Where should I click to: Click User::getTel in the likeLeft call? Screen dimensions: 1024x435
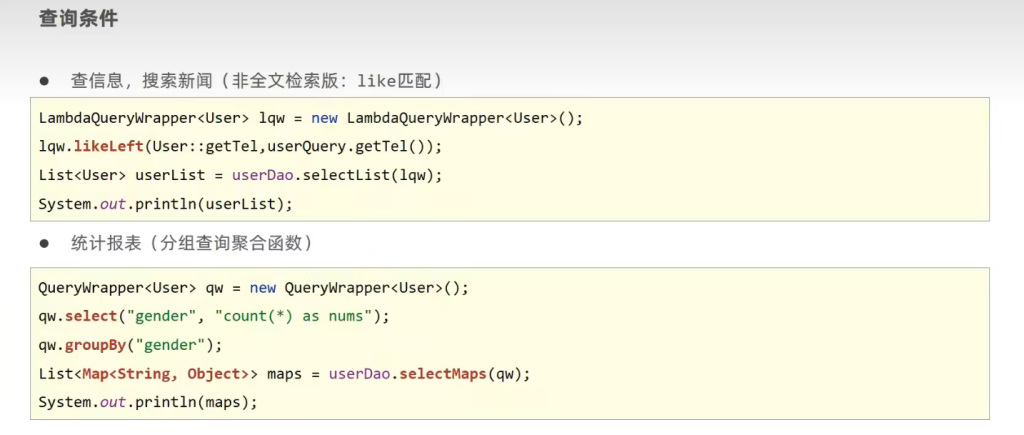pyautogui.click(x=194, y=146)
